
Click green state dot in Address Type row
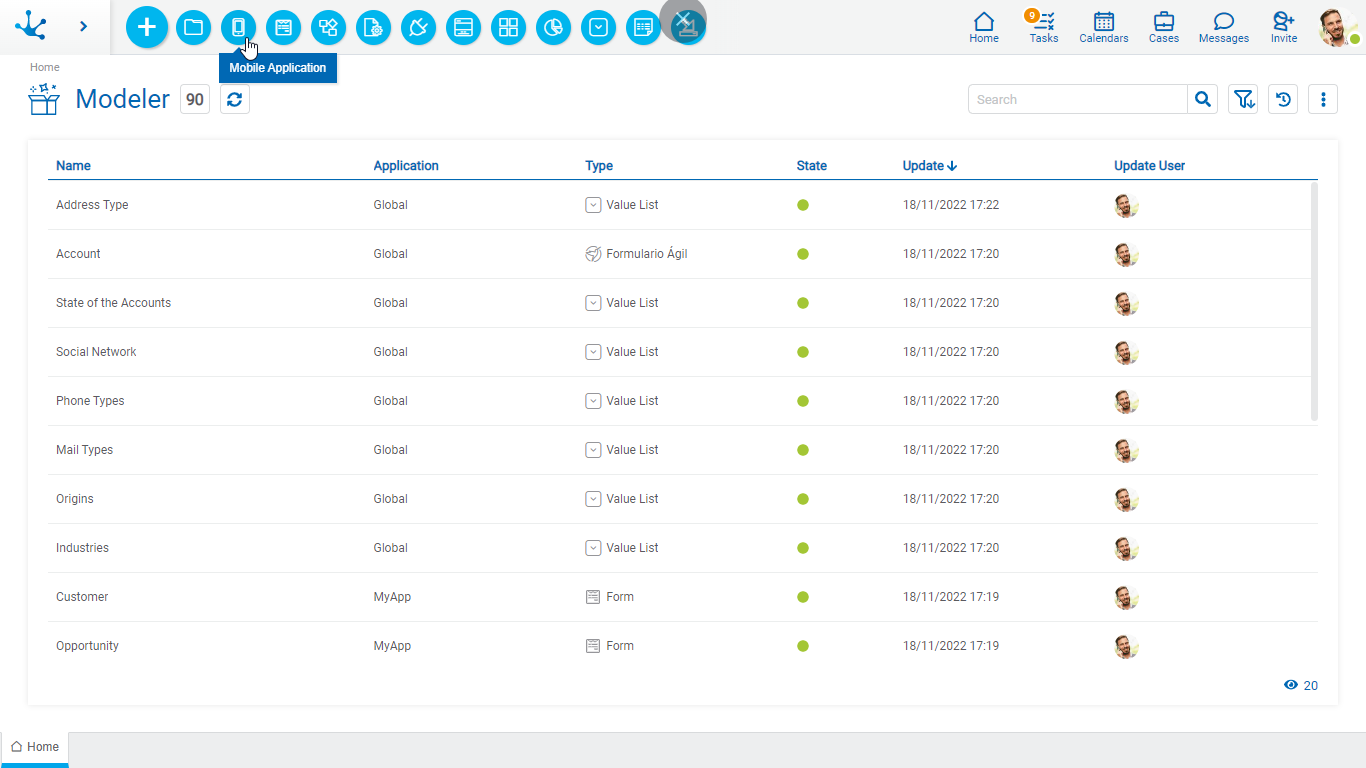point(803,205)
